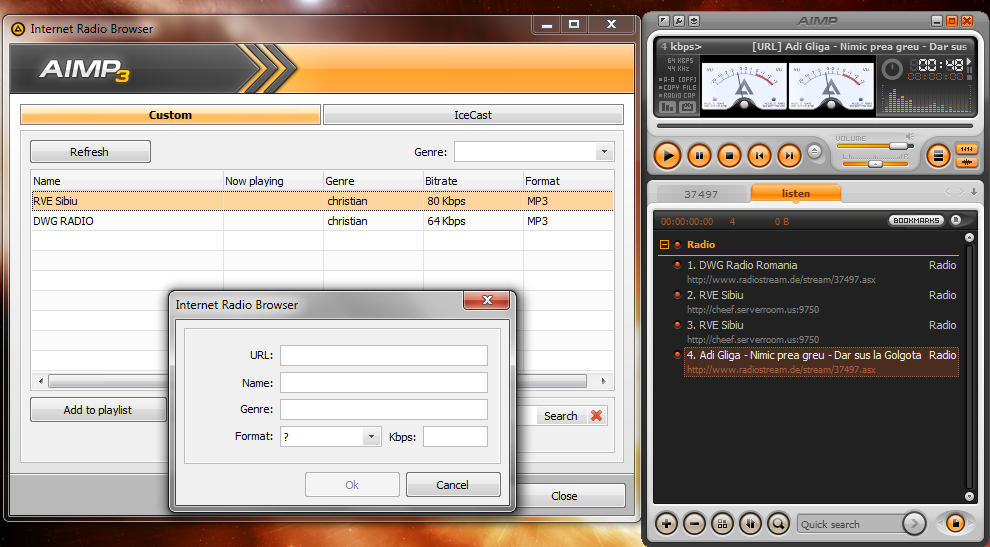Select playlist entry 1. DWG Radio Romania

[821, 272]
